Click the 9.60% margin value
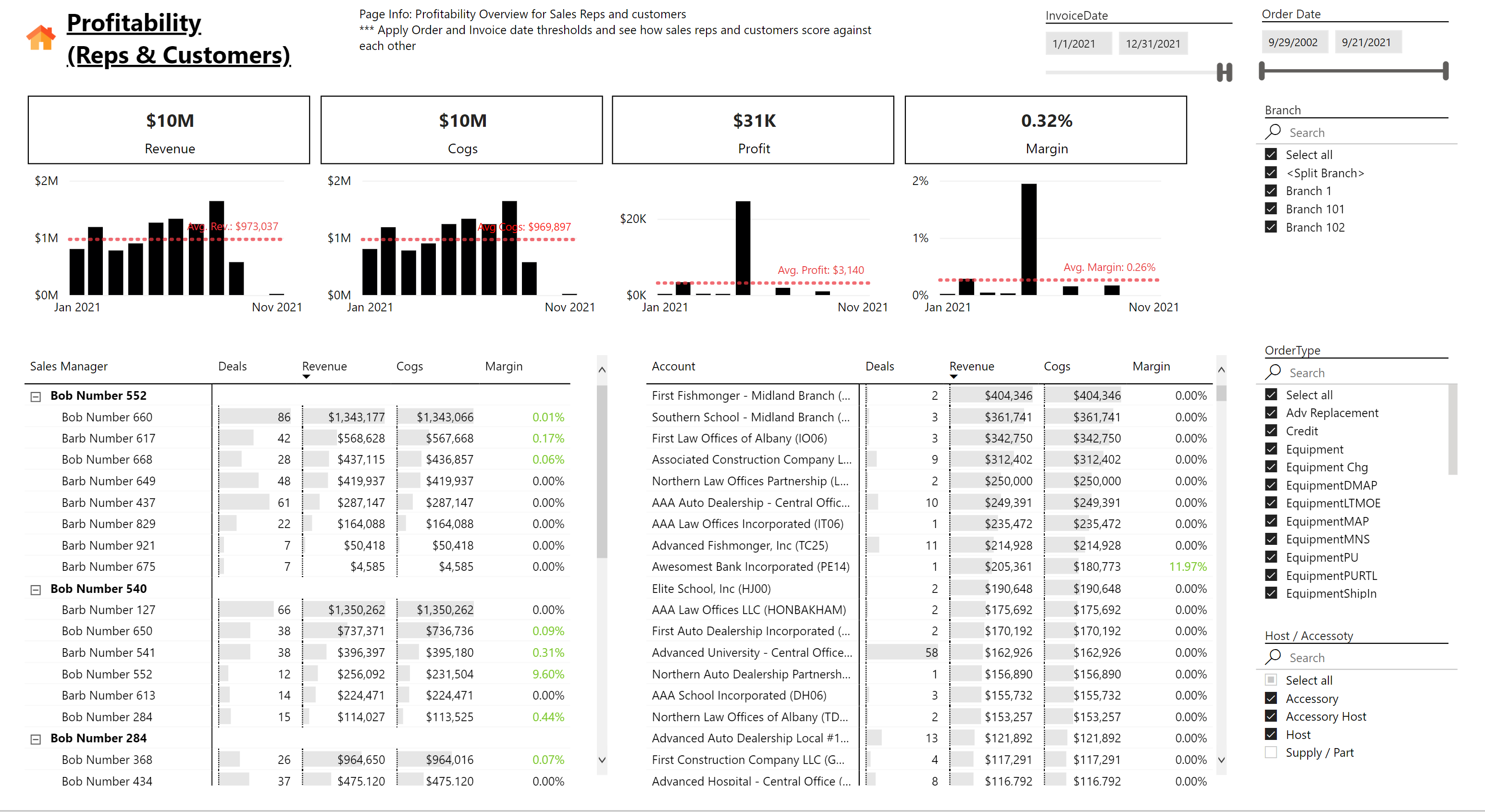This screenshot has width=1485, height=812. 548,674
